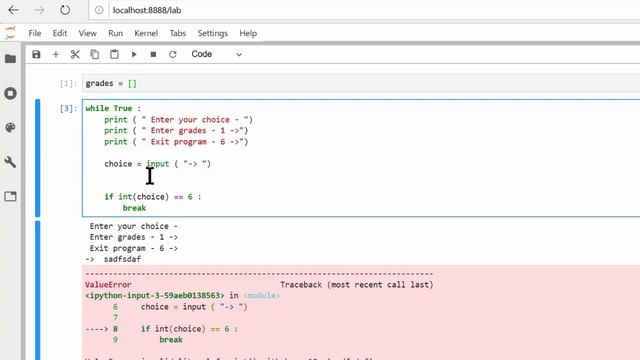Click 'Traceback (most recent call last)' text
Screen dimensions: 640x360
(357, 284)
